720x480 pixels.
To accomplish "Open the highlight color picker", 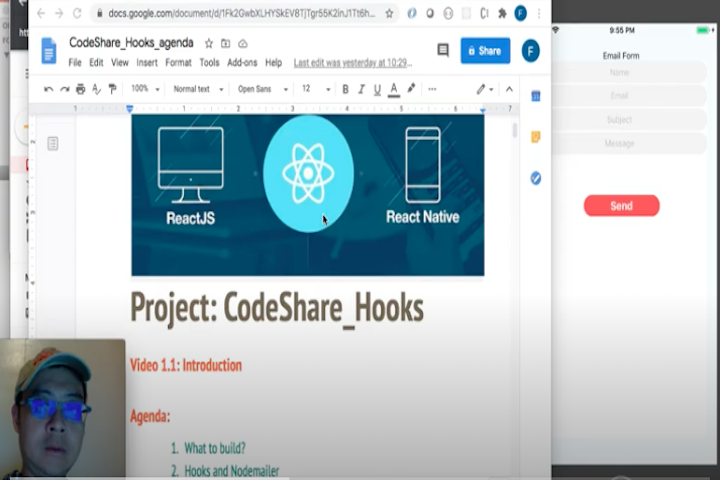I will 411,88.
